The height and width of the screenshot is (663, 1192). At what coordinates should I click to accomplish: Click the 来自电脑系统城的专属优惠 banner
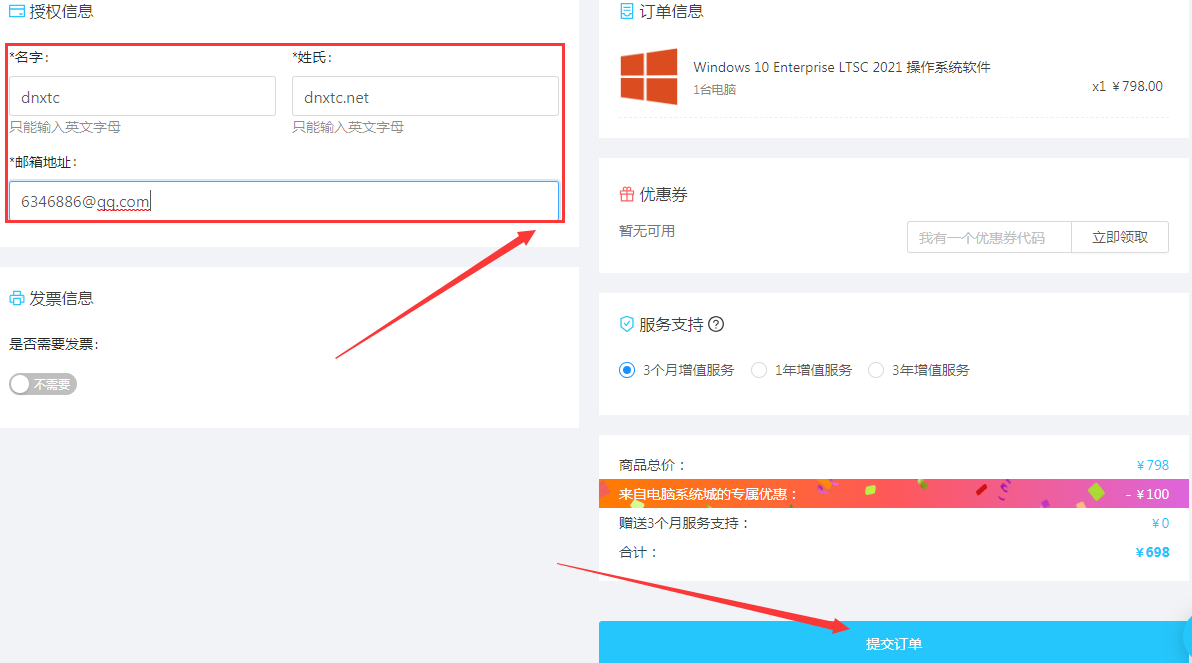894,494
